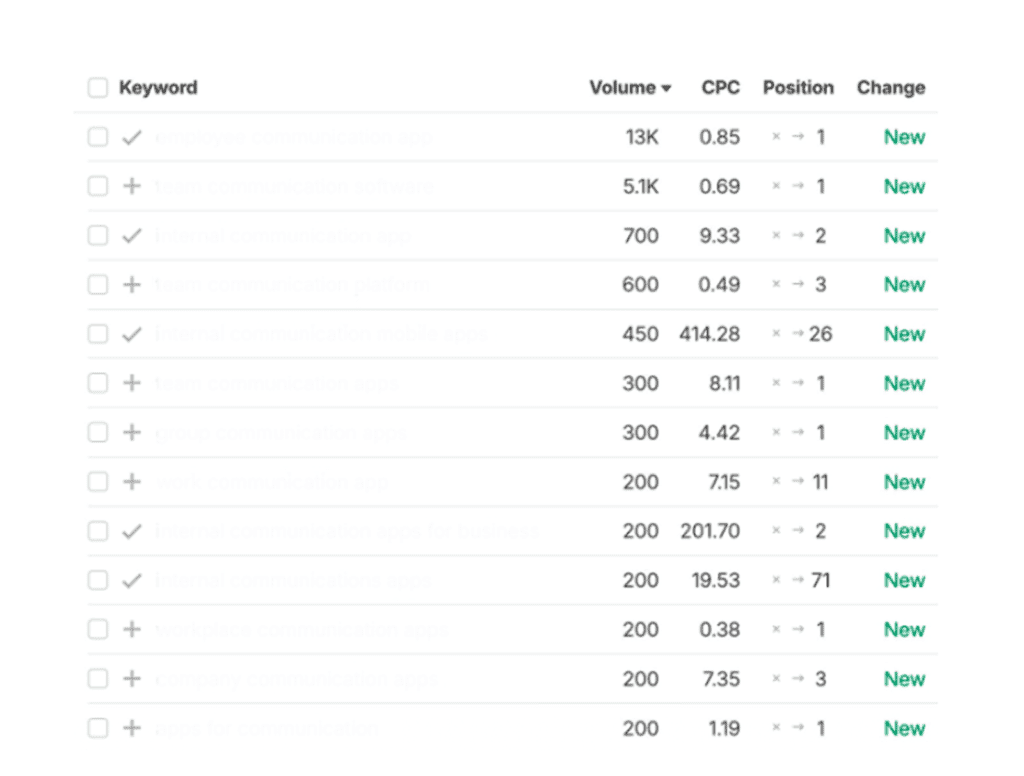The image size is (1024, 776).
Task: Sort by the Position column header
Action: [x=798, y=88]
